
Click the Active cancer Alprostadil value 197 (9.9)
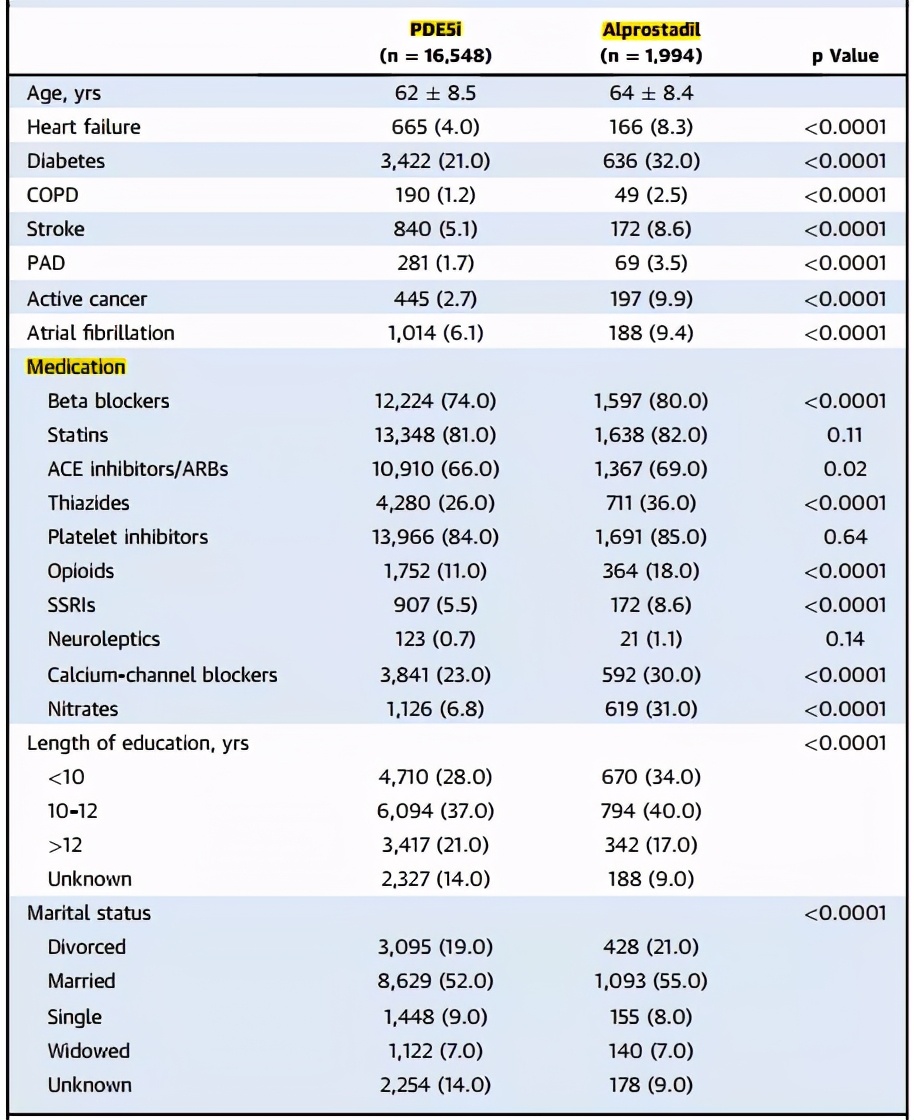tap(651, 299)
